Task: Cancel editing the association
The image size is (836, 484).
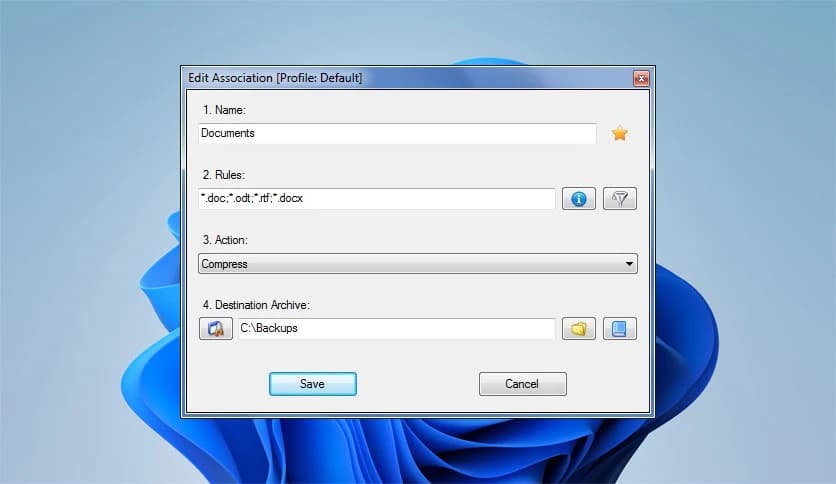Action: (x=522, y=384)
